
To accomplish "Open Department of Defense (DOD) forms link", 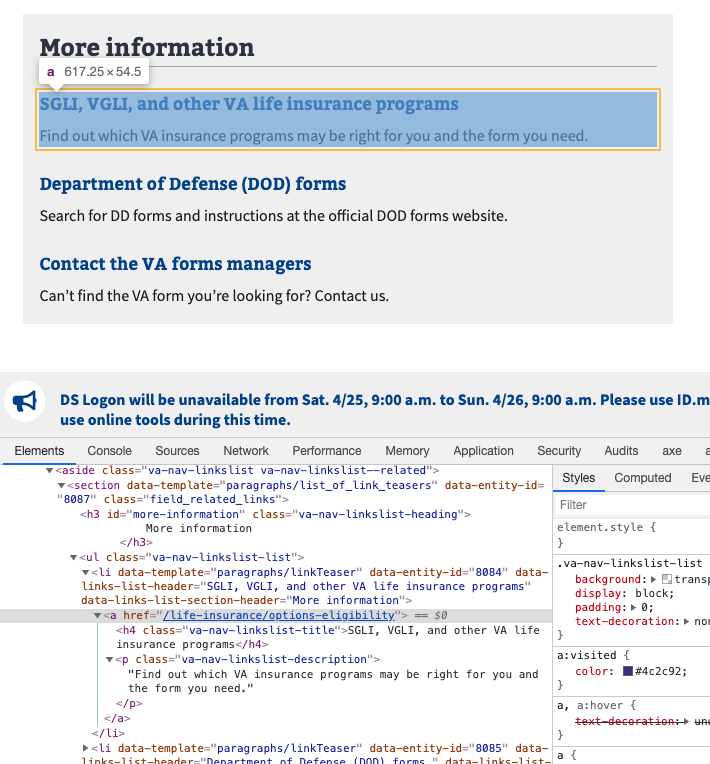I will (192, 184).
